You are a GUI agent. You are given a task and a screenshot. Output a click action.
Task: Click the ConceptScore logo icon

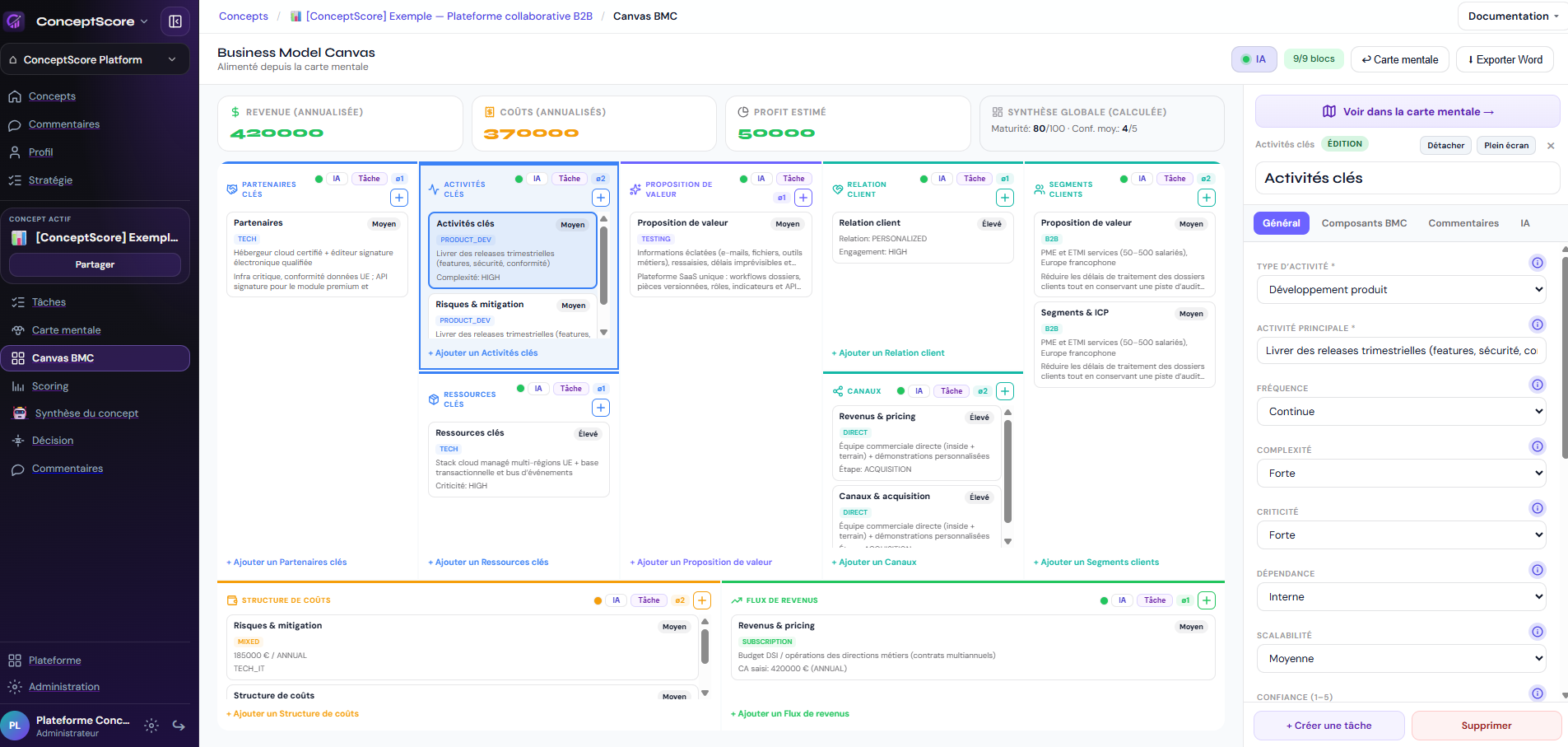tap(14, 21)
